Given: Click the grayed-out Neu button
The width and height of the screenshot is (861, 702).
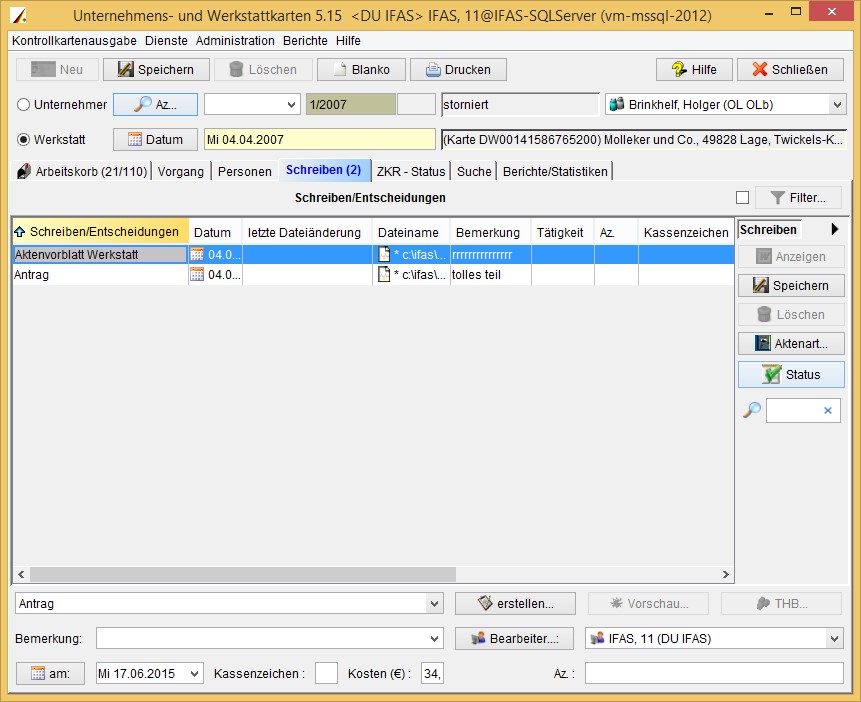Looking at the screenshot, I should [57, 70].
